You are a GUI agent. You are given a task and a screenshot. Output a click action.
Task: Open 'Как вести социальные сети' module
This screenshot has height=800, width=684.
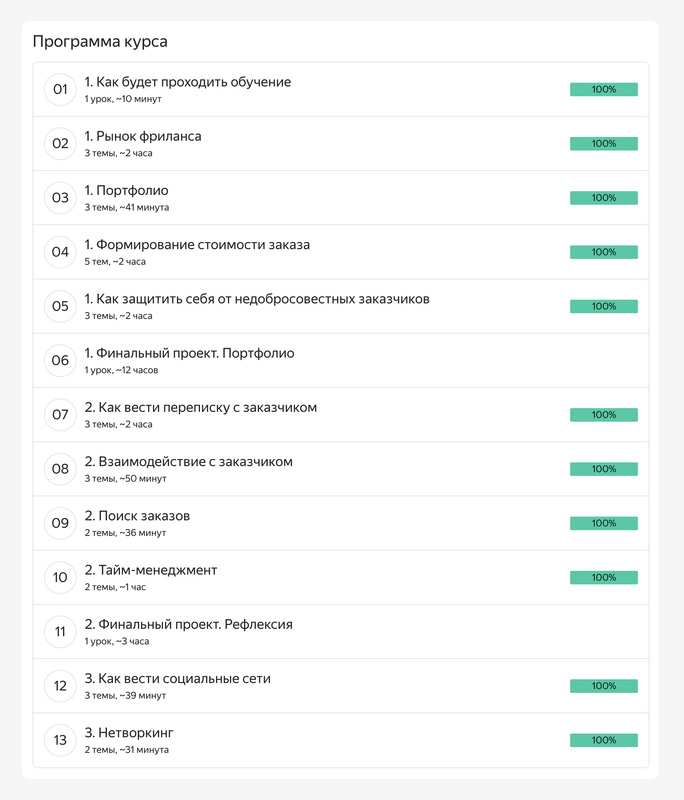tap(177, 679)
